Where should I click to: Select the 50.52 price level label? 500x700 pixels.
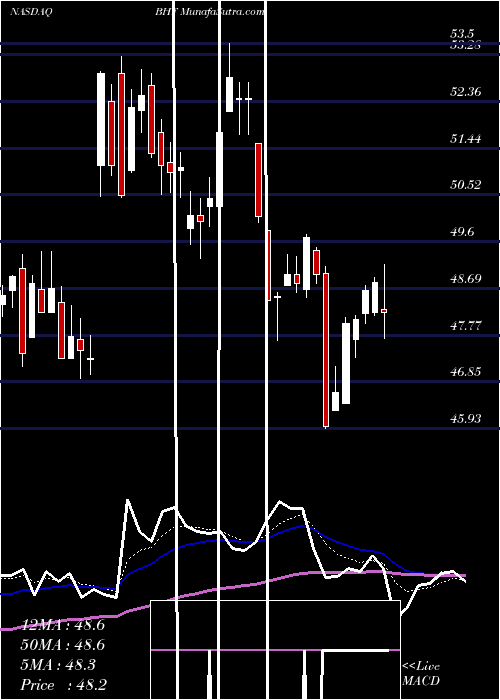tap(466, 185)
